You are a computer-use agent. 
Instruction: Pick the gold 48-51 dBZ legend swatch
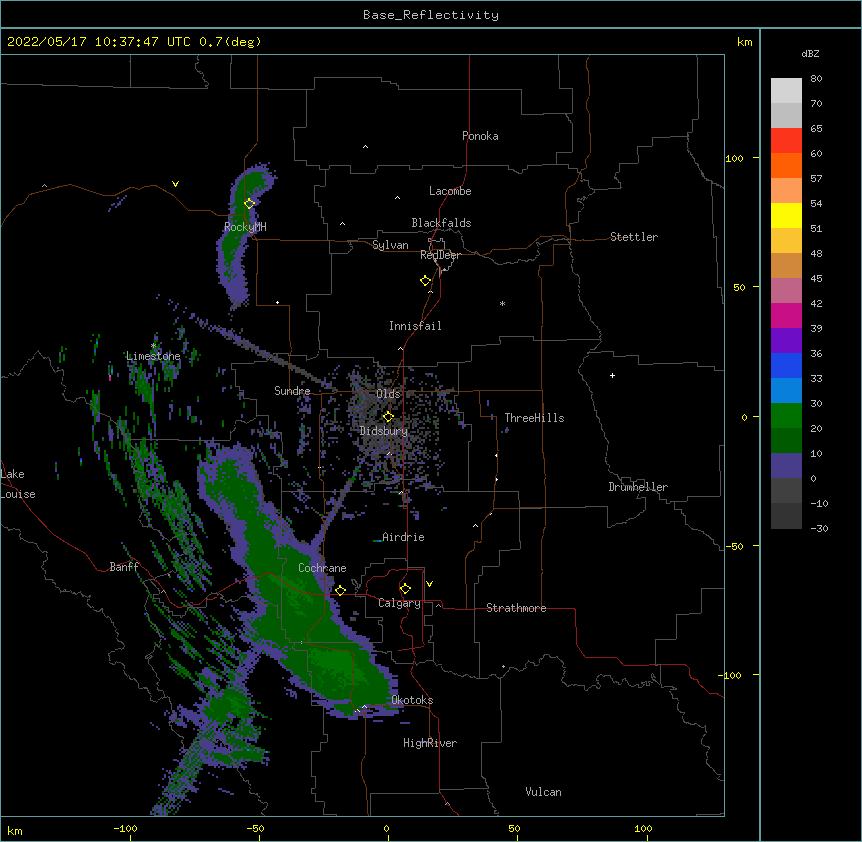coord(786,240)
